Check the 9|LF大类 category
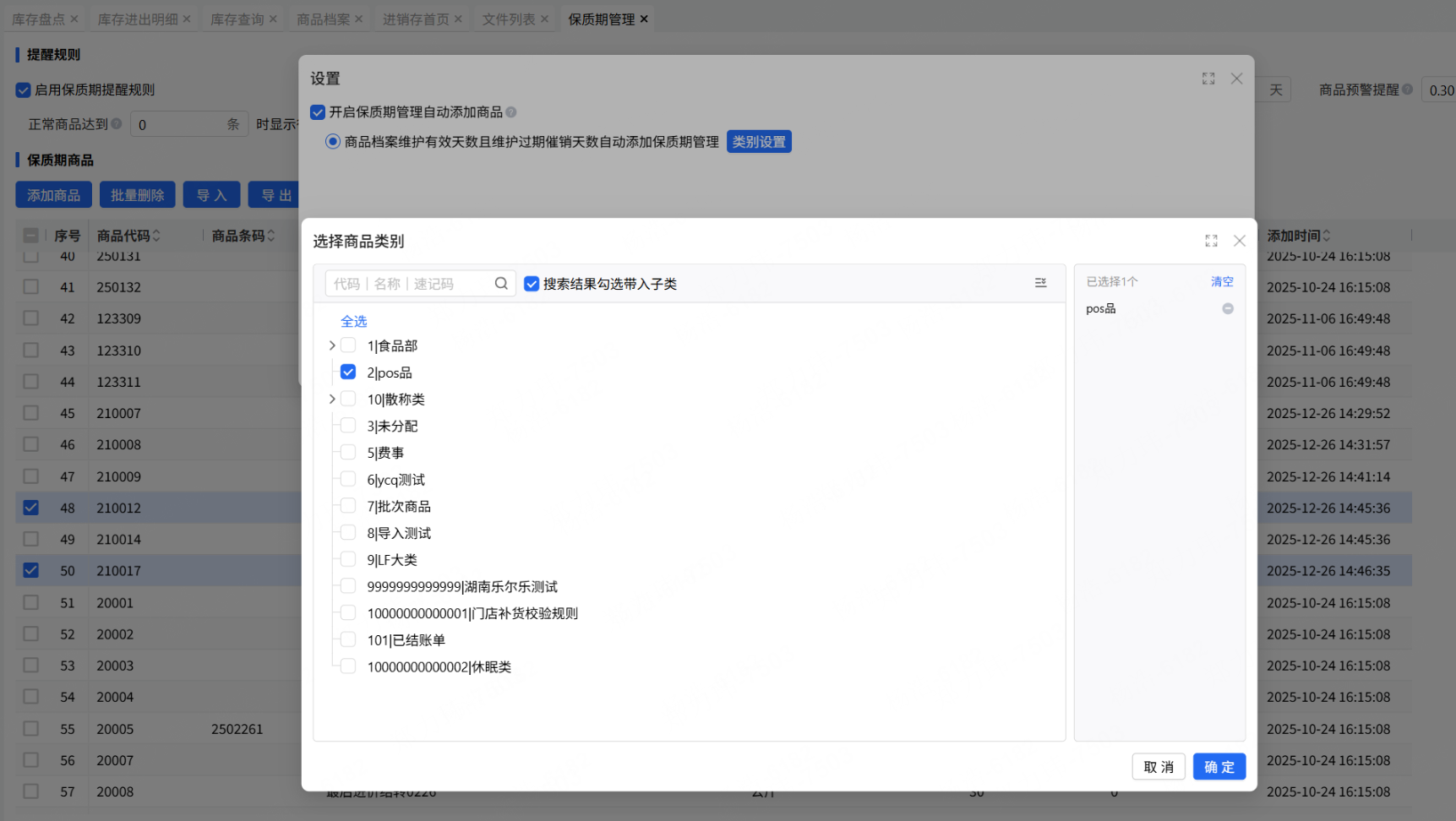Screen dimensions: 1456x821 [x=348, y=559]
